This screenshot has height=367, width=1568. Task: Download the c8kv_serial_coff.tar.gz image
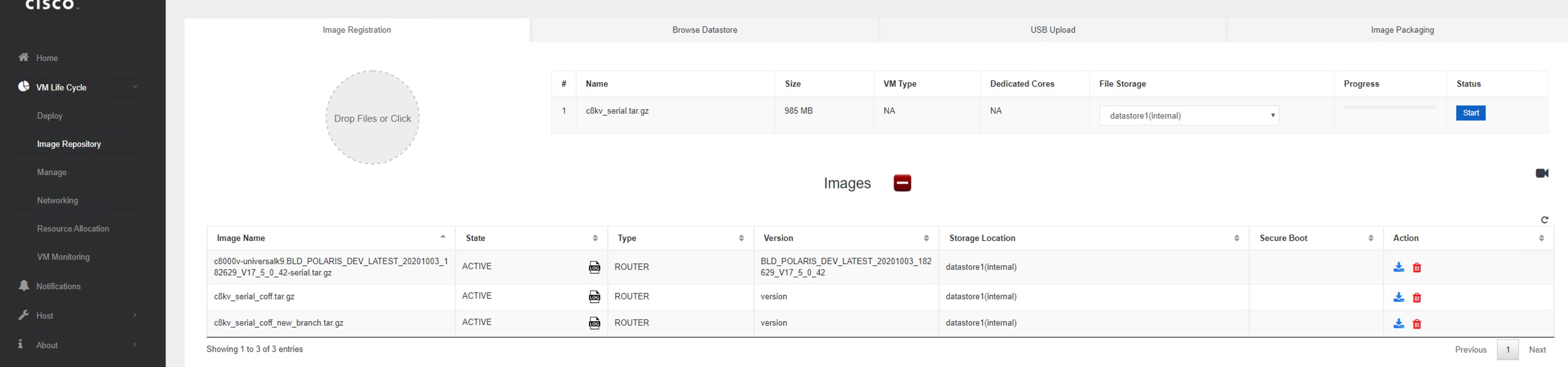1398,297
